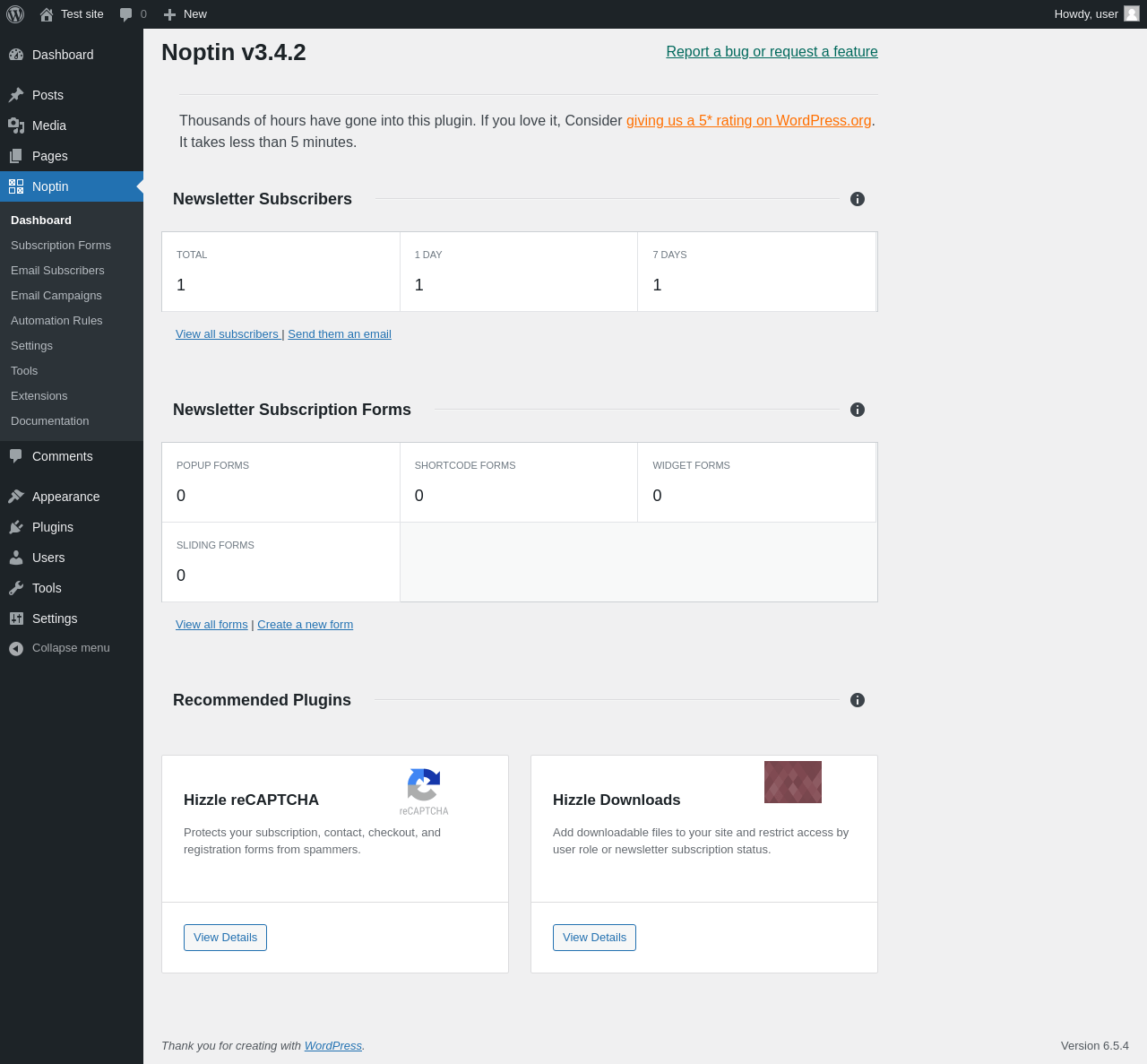Click Send them an email link

coord(340,334)
